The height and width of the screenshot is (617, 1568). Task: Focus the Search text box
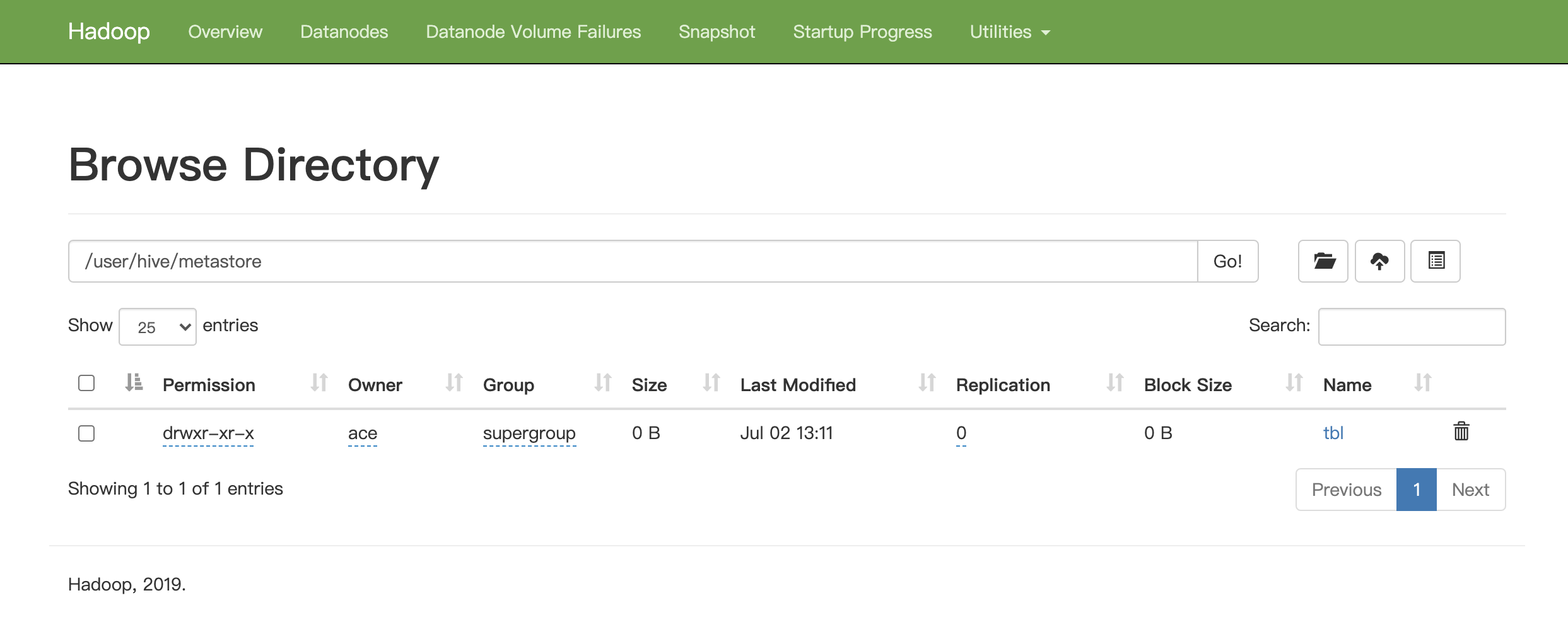(1412, 327)
